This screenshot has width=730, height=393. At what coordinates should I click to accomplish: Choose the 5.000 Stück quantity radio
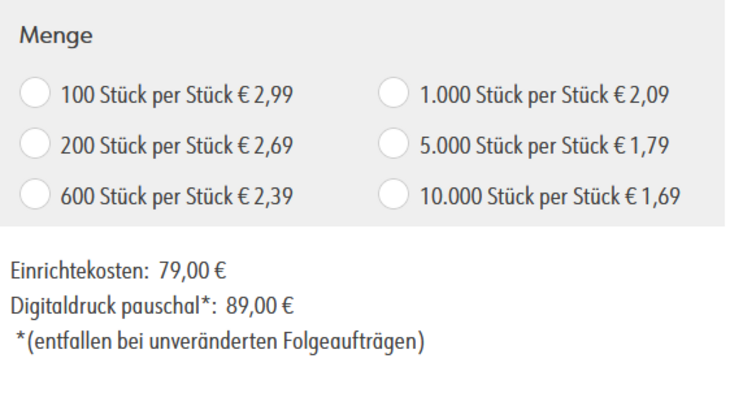[x=393, y=143]
